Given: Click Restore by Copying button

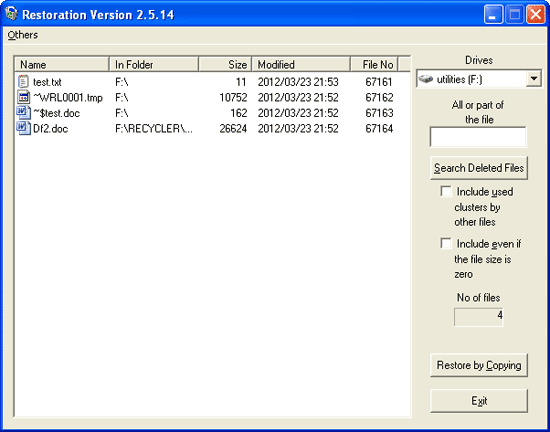Looking at the screenshot, I should (479, 365).
